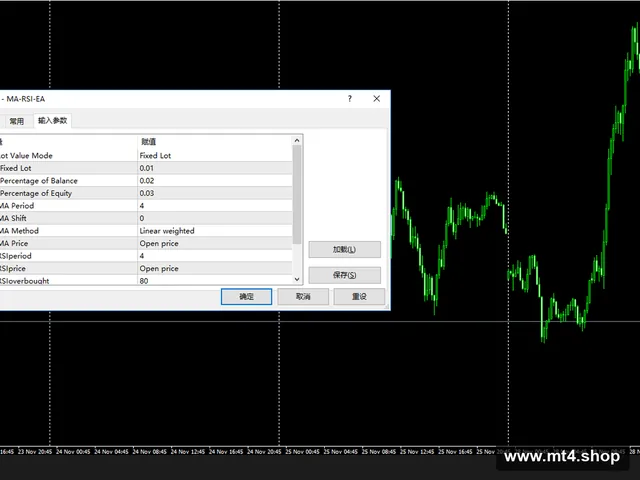This screenshot has width=640, height=480.
Task: Click the help question mark icon
Action: tap(350, 98)
